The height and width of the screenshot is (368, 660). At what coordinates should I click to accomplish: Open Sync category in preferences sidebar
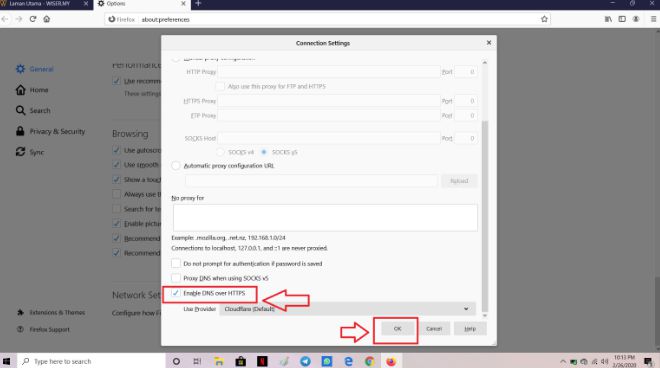(29, 152)
